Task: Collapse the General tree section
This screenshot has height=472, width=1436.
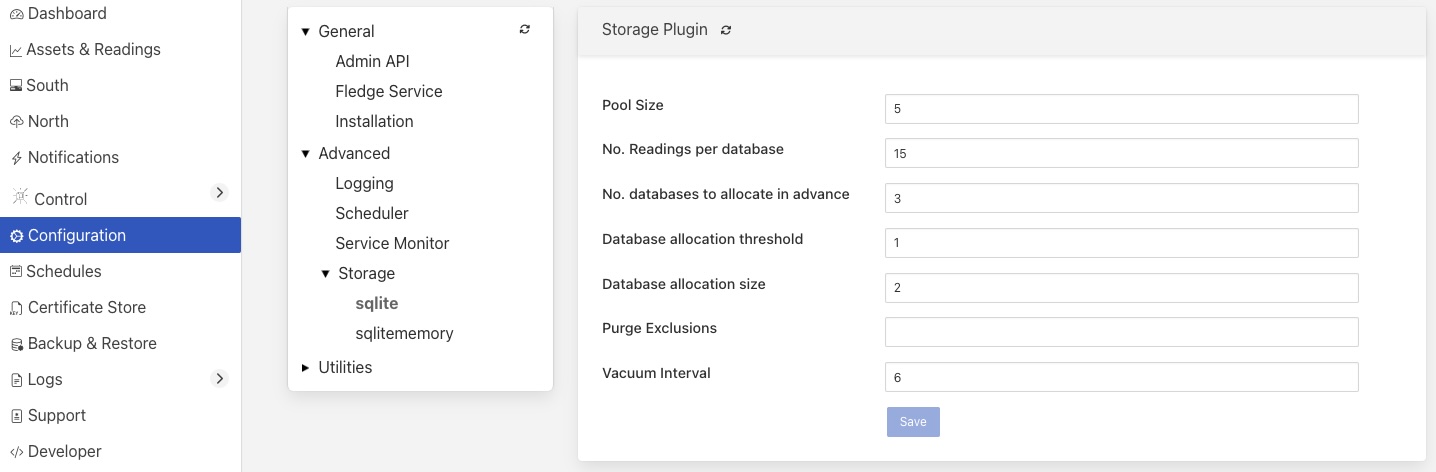Action: coord(305,32)
